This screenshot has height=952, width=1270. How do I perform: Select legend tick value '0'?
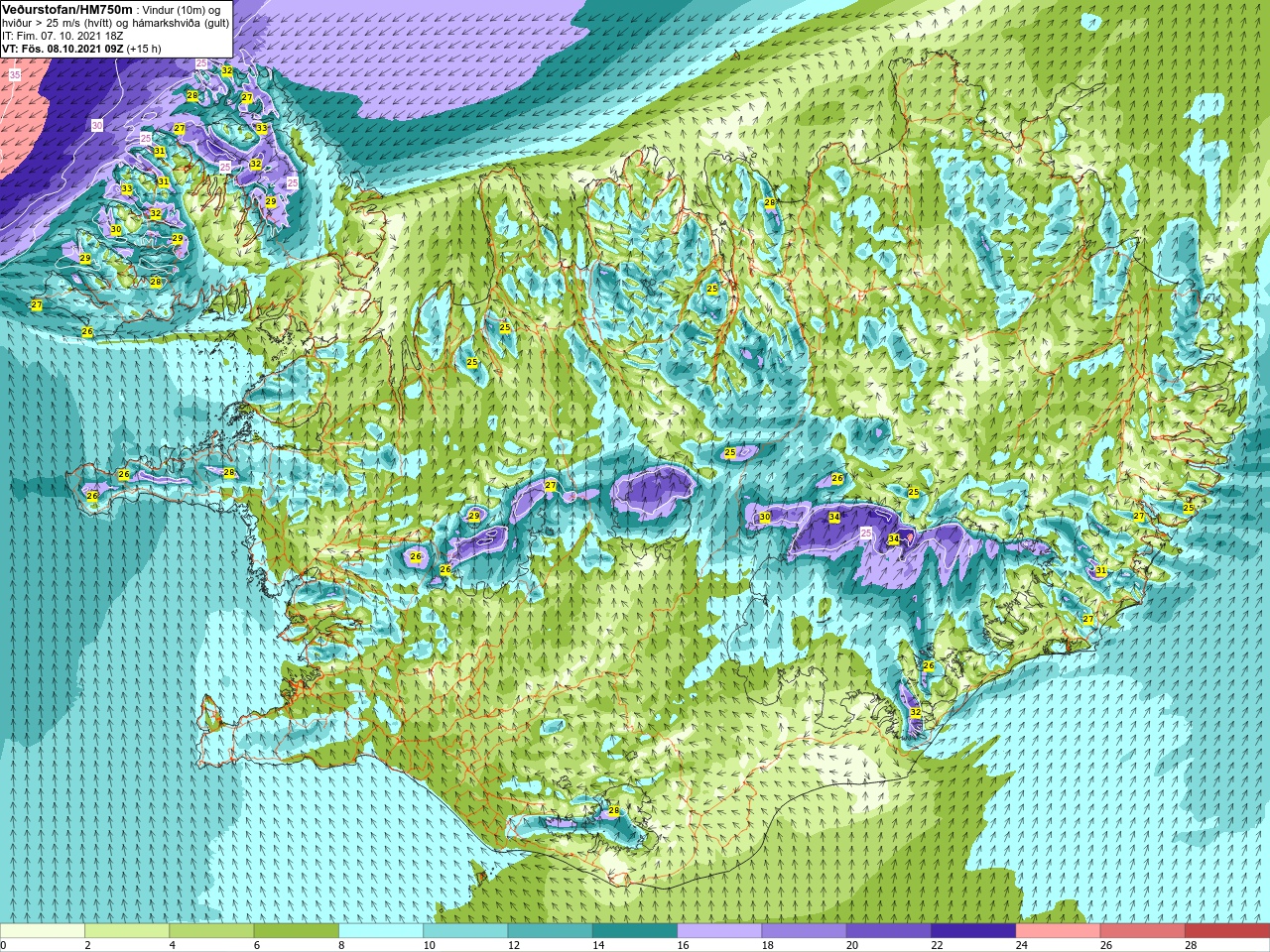pyautogui.click(x=4, y=945)
